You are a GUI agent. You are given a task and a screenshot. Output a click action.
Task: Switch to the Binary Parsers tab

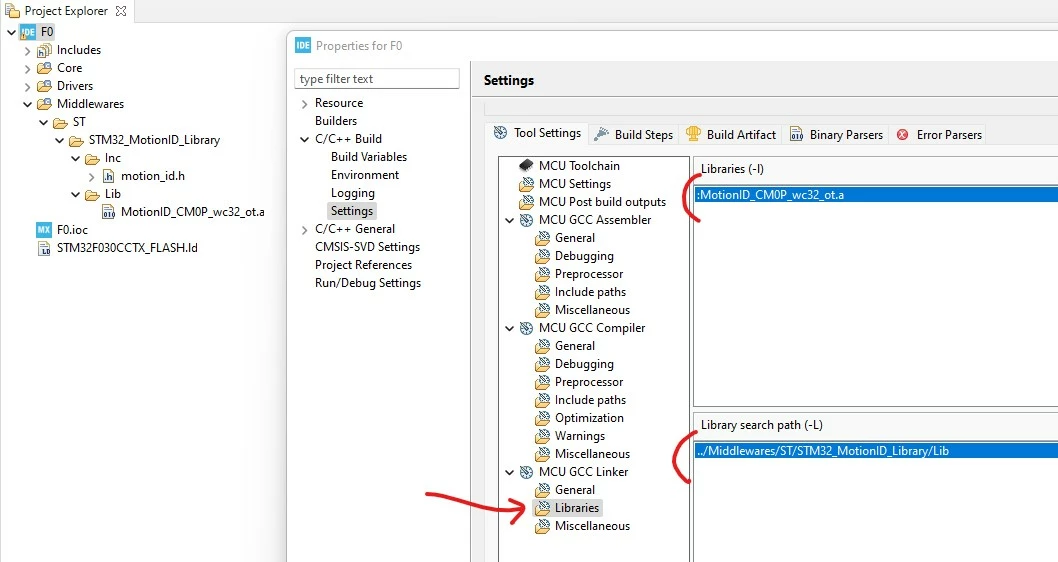[x=836, y=134]
